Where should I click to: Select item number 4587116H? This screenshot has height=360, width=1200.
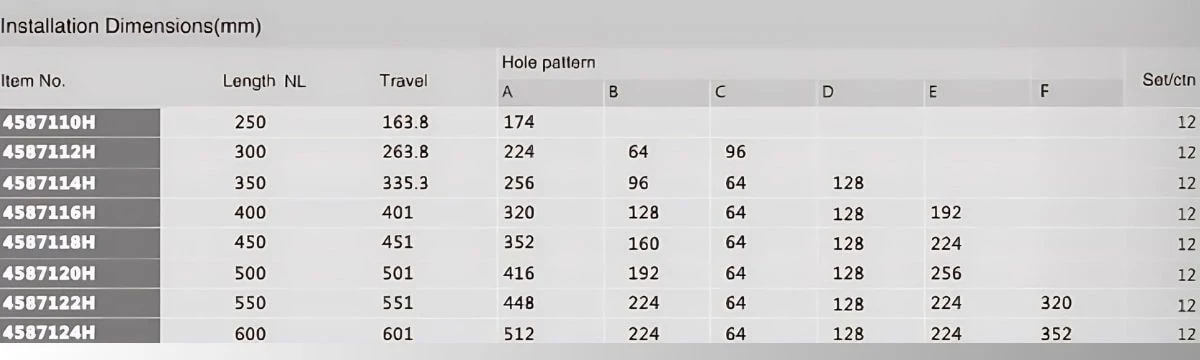click(48, 212)
